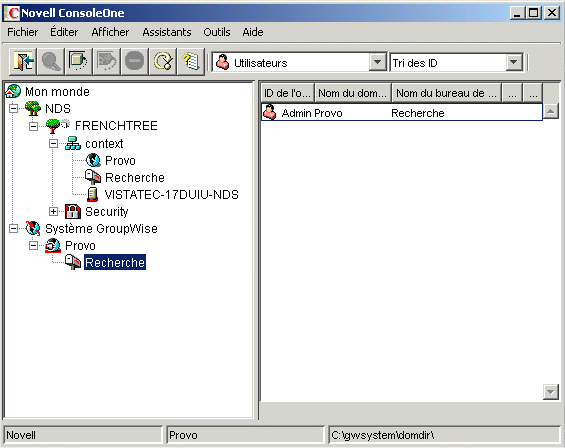Click the list scrollbar up arrow
565x448 pixels.
pos(551,111)
